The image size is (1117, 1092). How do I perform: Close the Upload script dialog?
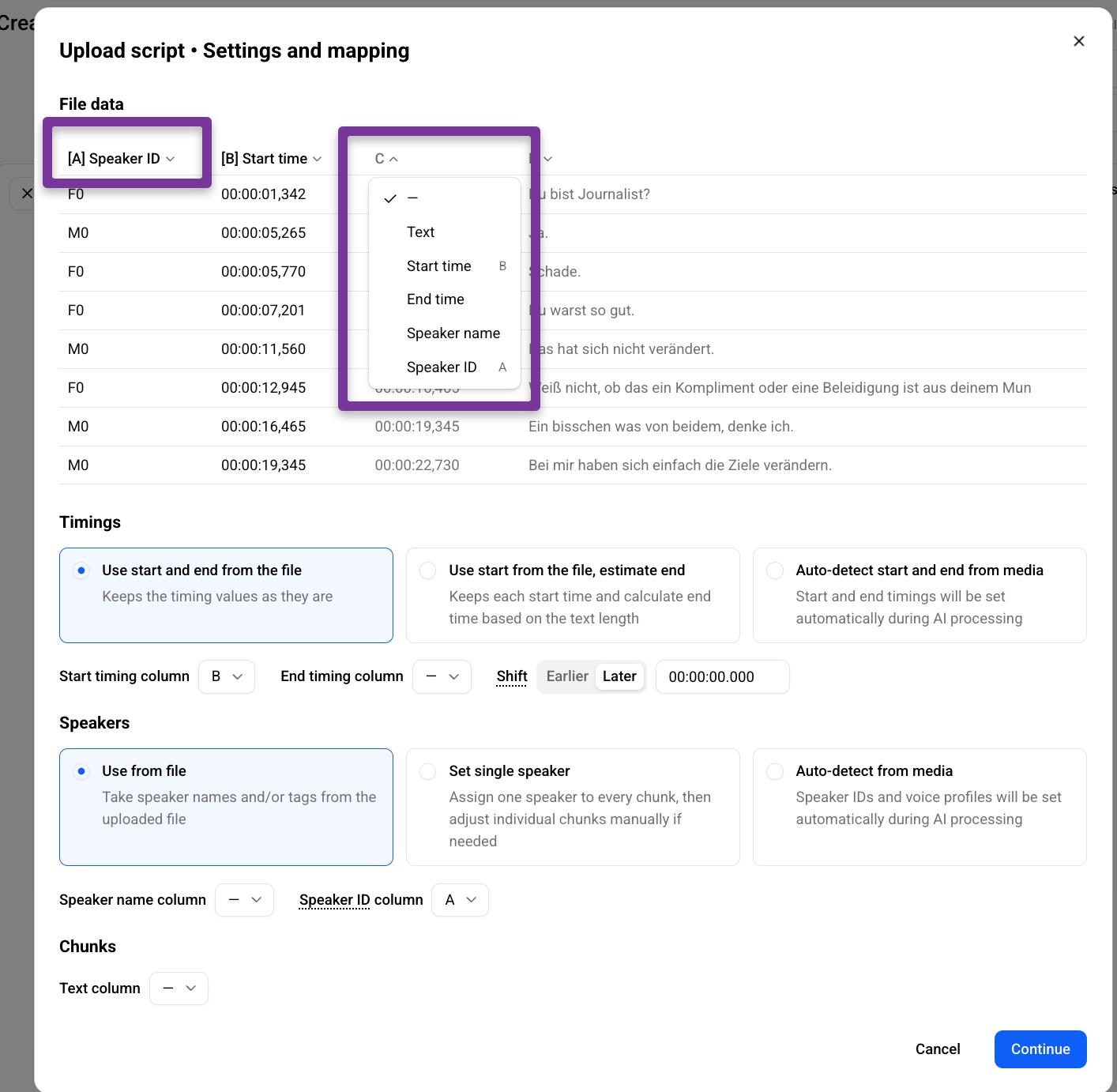coord(1078,41)
